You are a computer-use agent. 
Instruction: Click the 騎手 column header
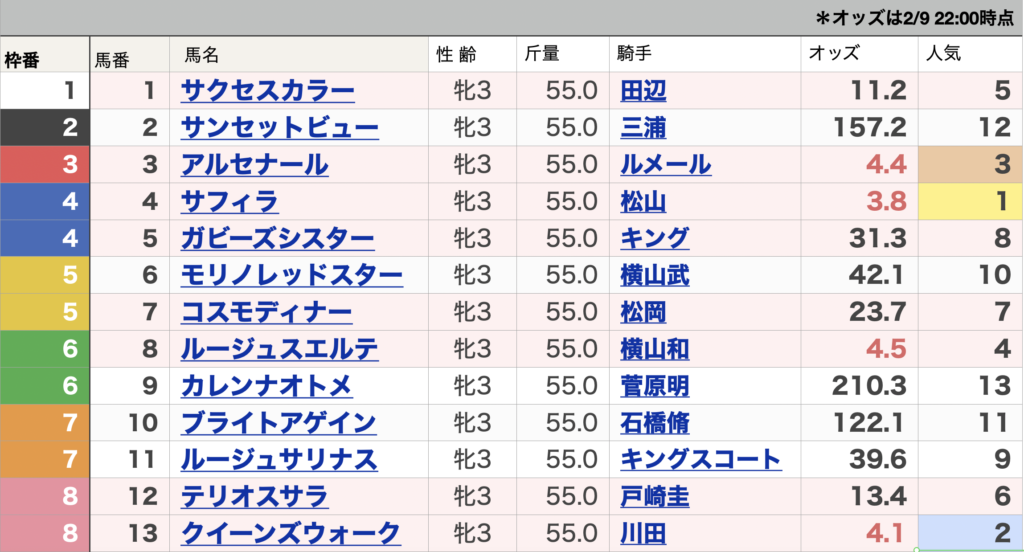coord(636,56)
